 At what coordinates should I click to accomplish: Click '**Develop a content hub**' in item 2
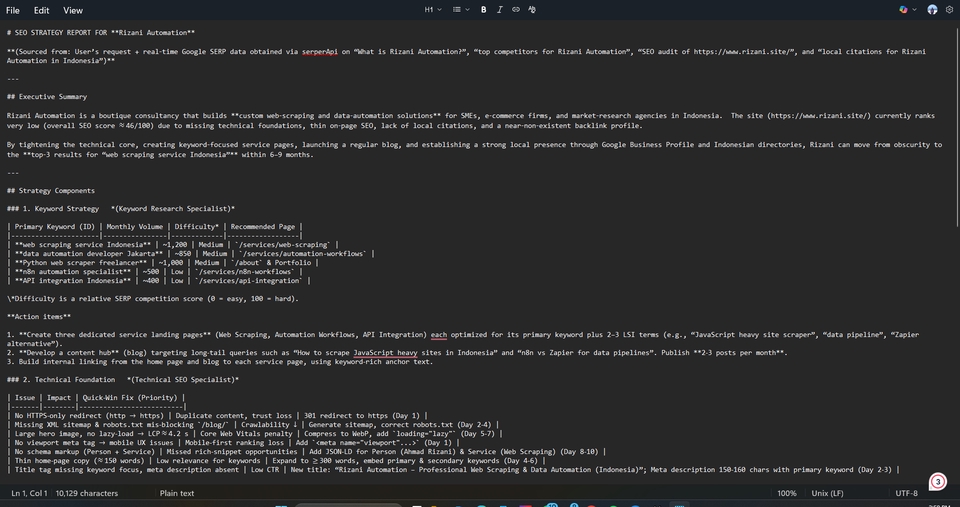coord(67,353)
